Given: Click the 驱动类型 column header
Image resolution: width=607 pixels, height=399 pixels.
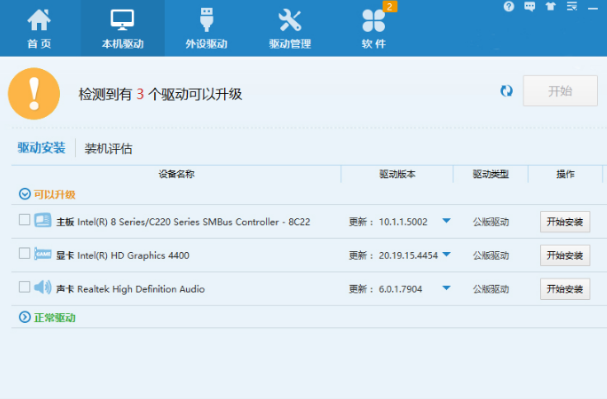Looking at the screenshot, I should [x=491, y=174].
